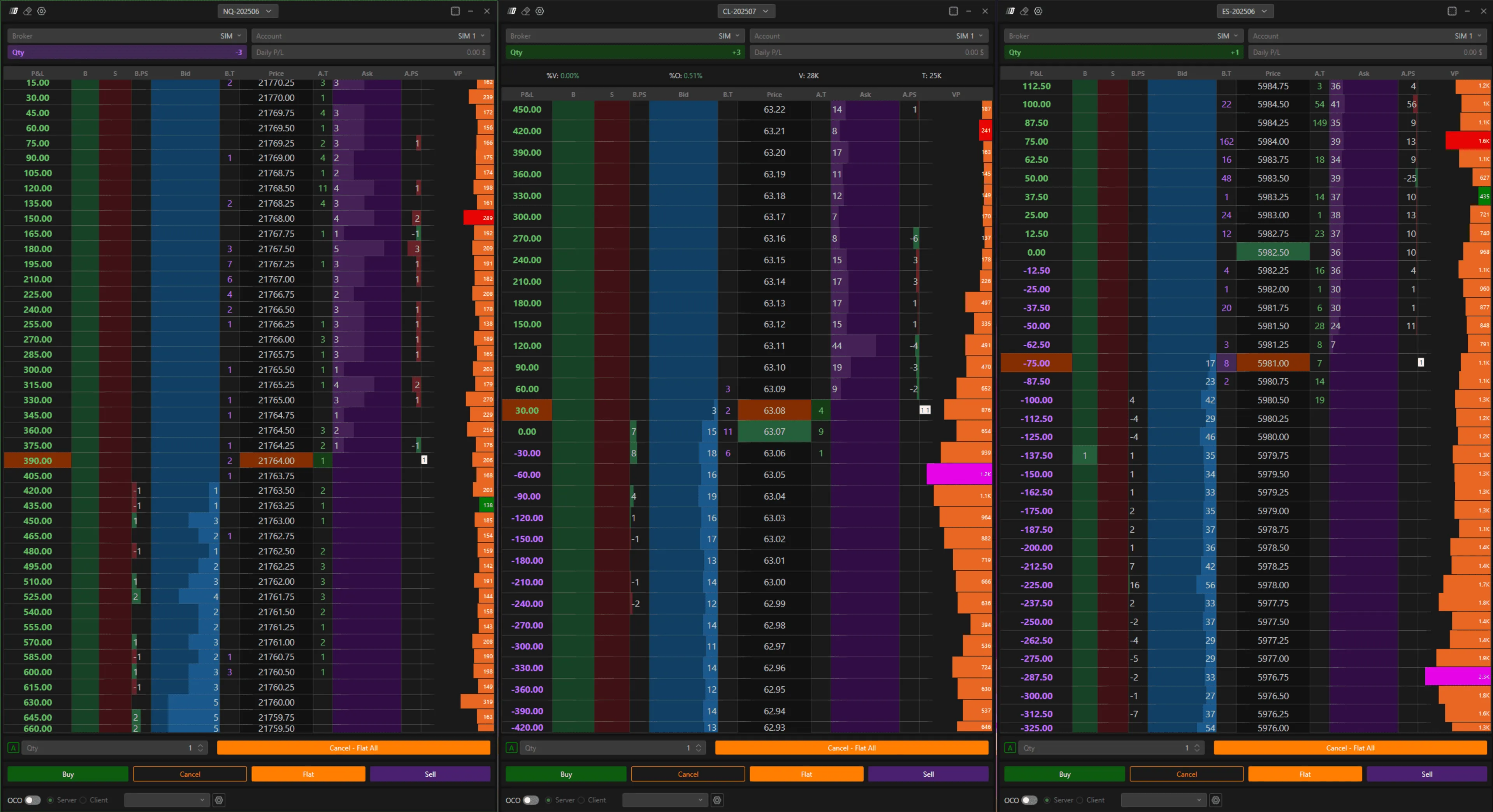The height and width of the screenshot is (812, 1493).
Task: Select the Client radio button under CL panel
Action: [x=582, y=800]
